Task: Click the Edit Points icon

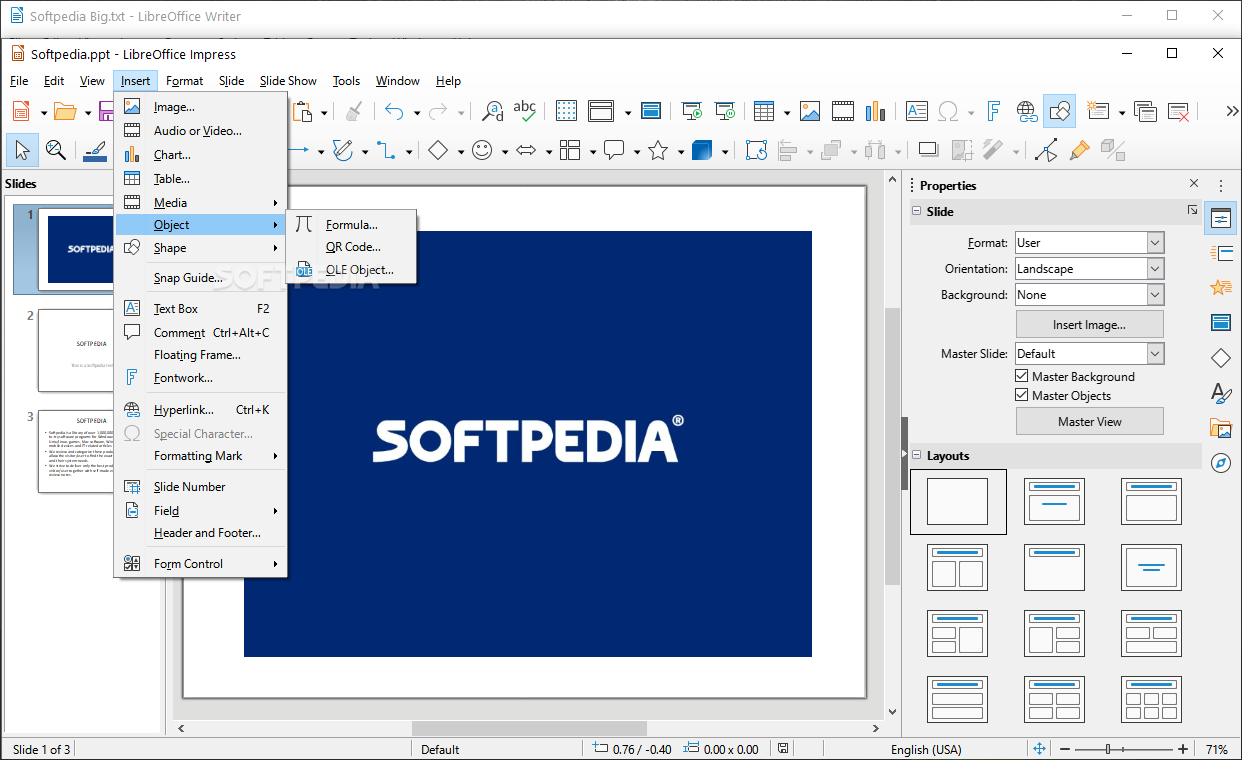Action: [x=1047, y=150]
